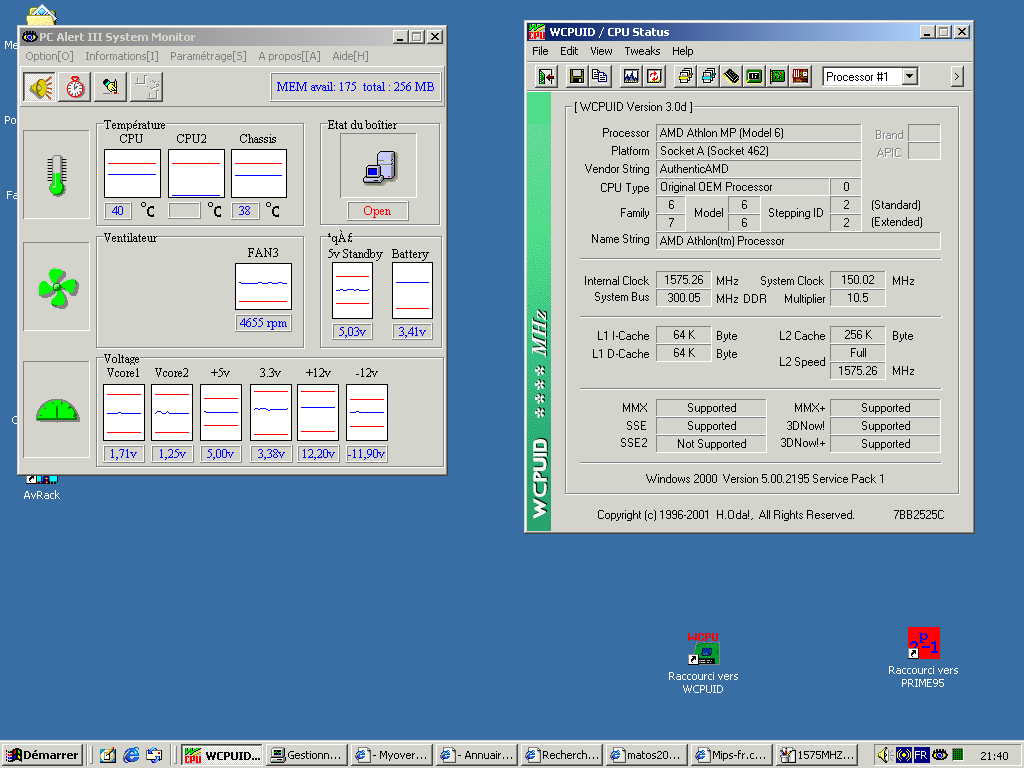
Task: Click the thermometer temperature panel icon
Action: [x=57, y=174]
